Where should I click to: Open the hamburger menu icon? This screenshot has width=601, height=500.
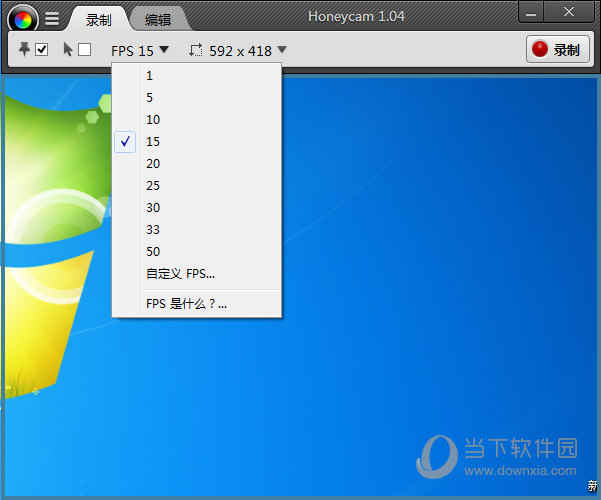click(x=52, y=18)
